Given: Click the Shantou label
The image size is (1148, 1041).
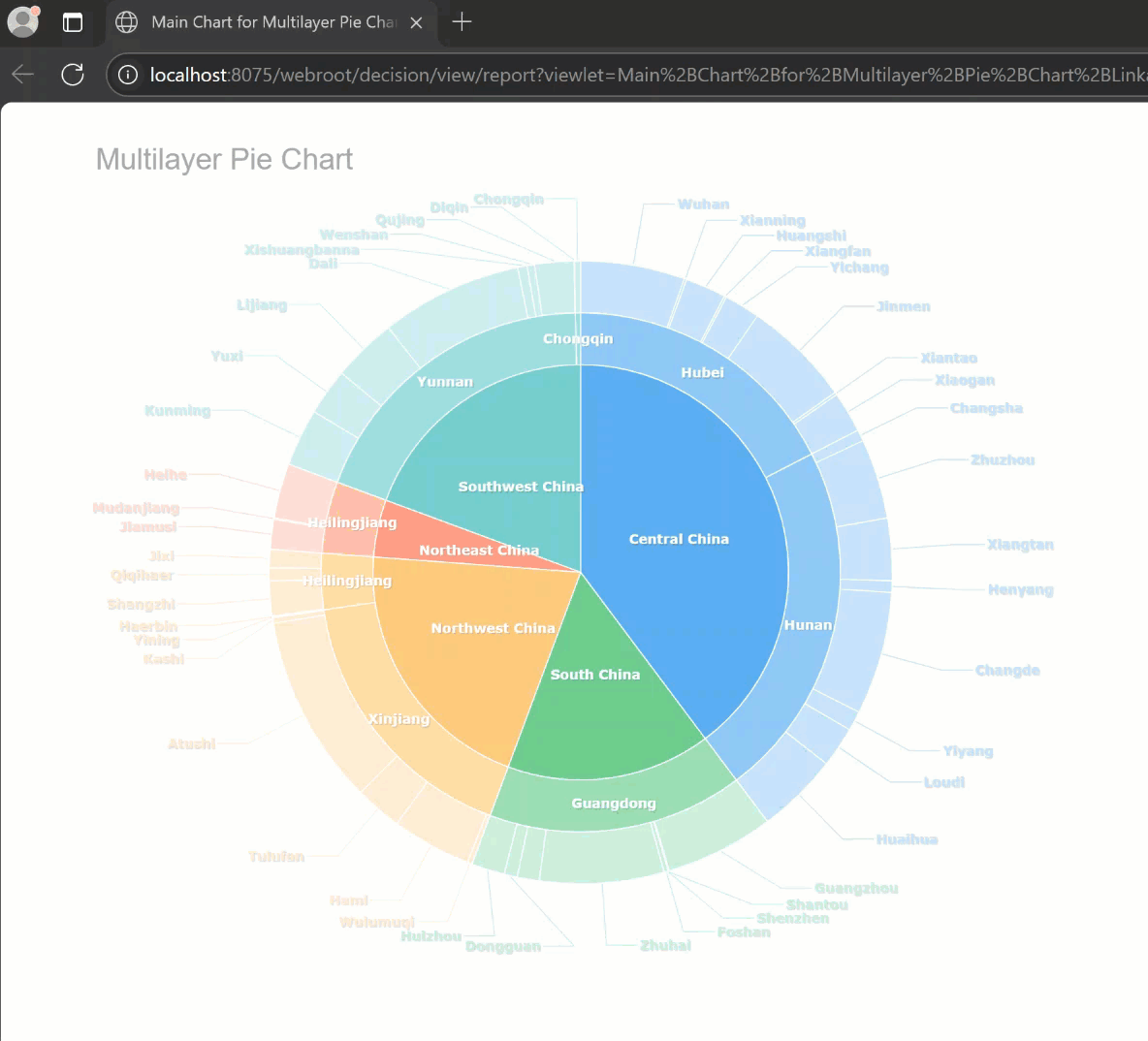Looking at the screenshot, I should tap(817, 905).
